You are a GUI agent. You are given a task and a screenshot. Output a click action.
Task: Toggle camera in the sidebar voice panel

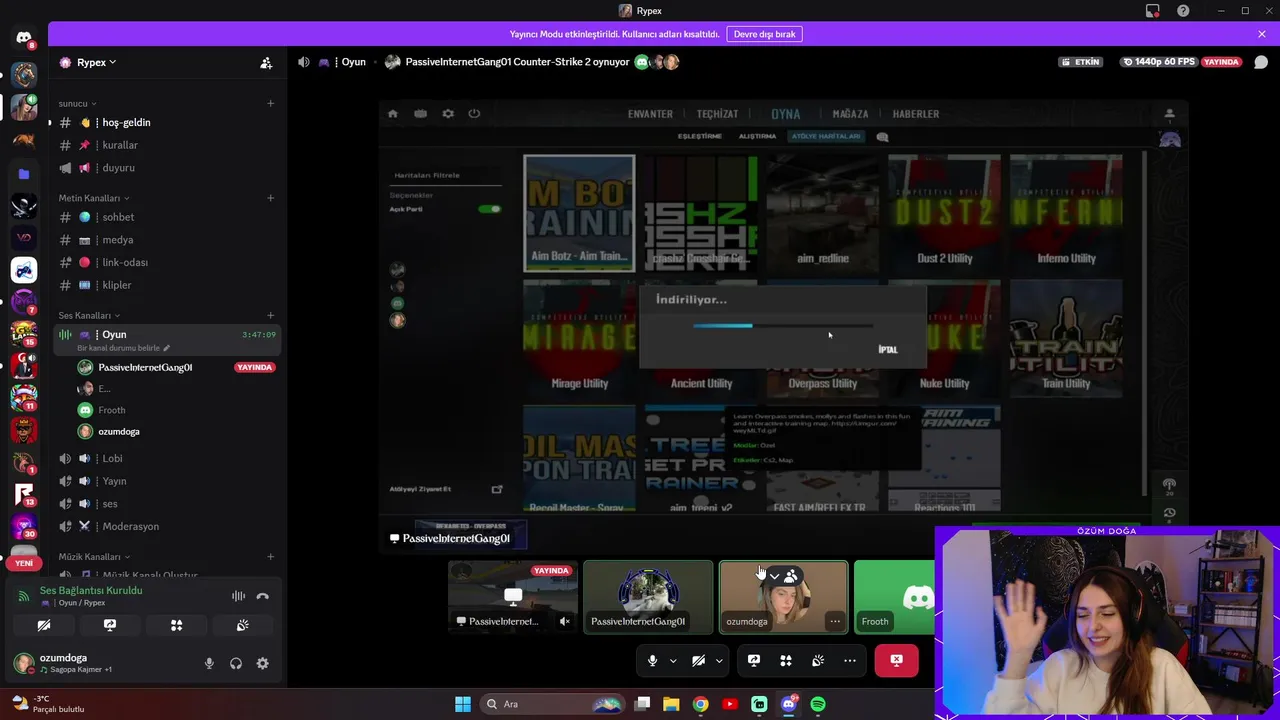pos(43,625)
